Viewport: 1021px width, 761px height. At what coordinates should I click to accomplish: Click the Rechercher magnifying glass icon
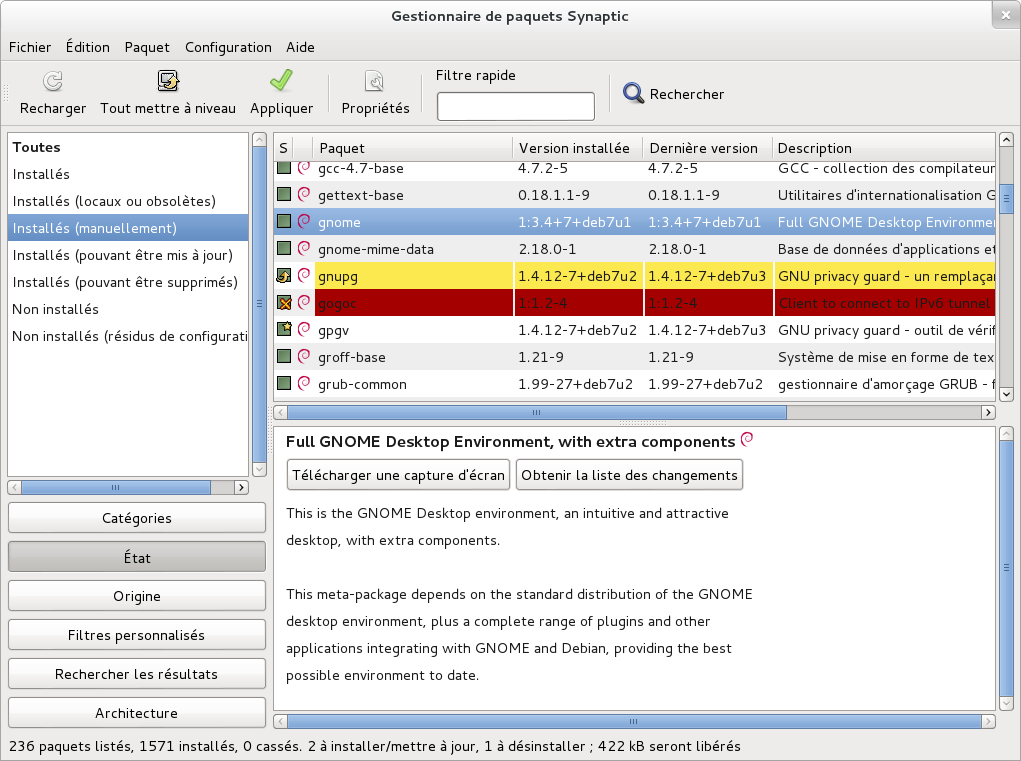pyautogui.click(x=632, y=93)
